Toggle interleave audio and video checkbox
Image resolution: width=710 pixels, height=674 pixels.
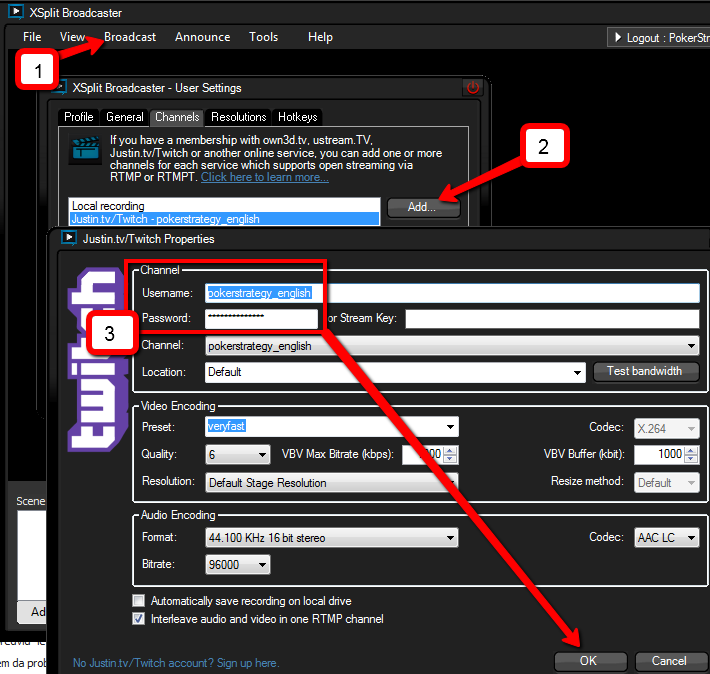coord(139,619)
